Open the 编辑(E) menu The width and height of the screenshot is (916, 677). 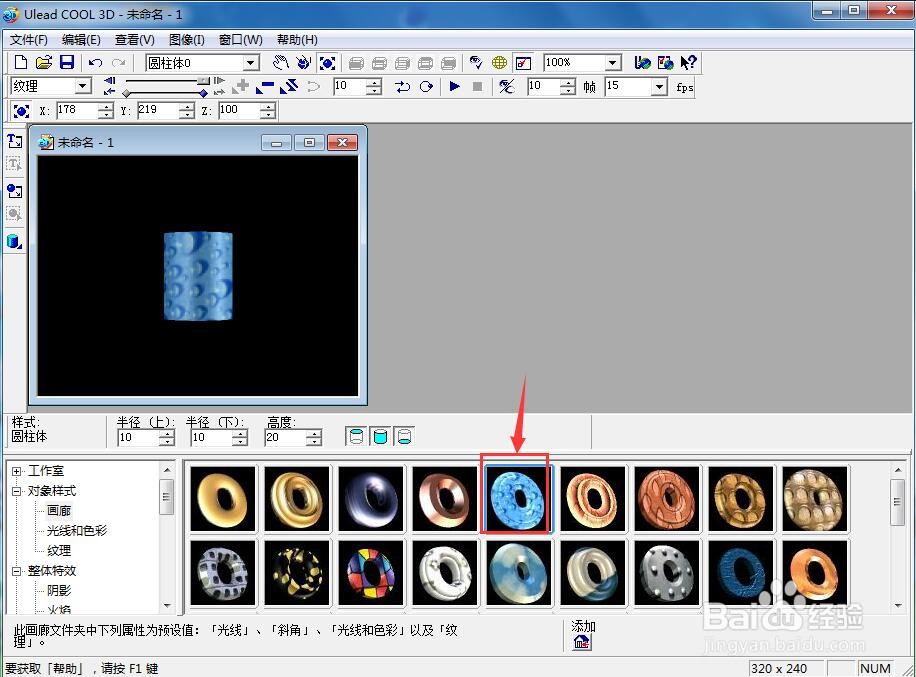[81, 40]
